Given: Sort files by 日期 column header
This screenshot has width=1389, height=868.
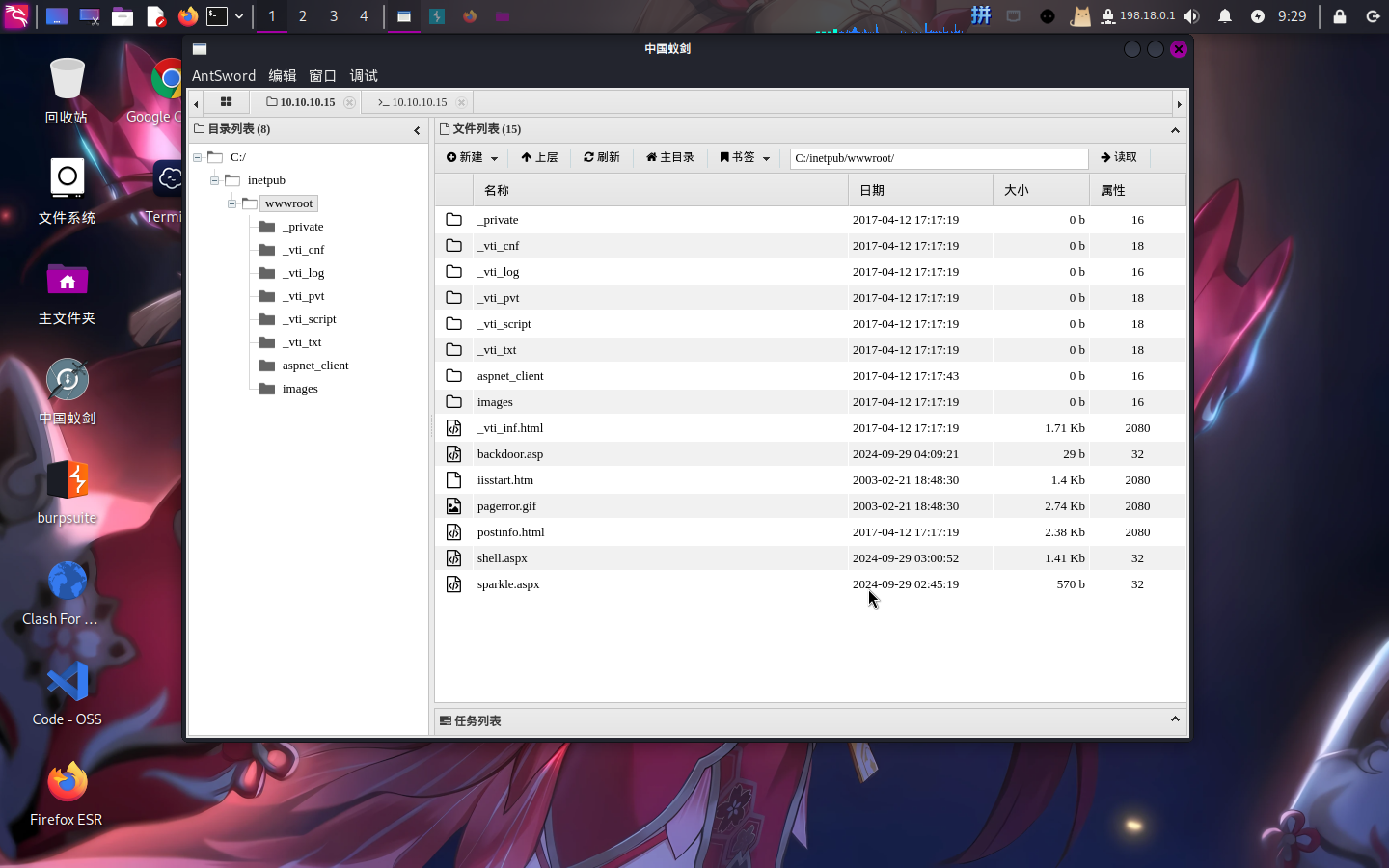Looking at the screenshot, I should point(921,190).
